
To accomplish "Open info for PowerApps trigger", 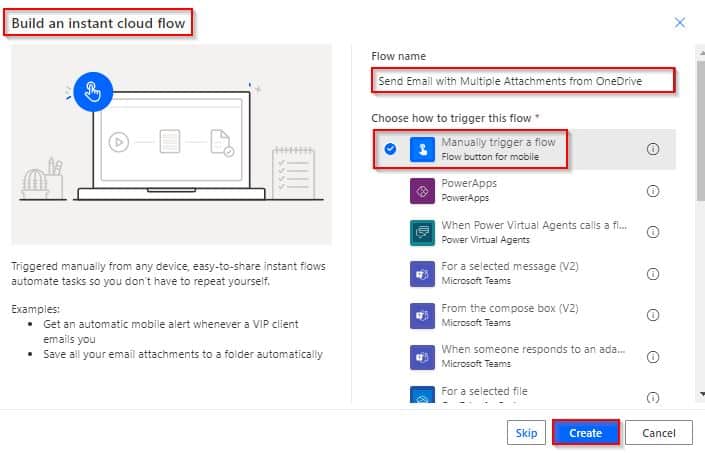I will click(x=653, y=191).
